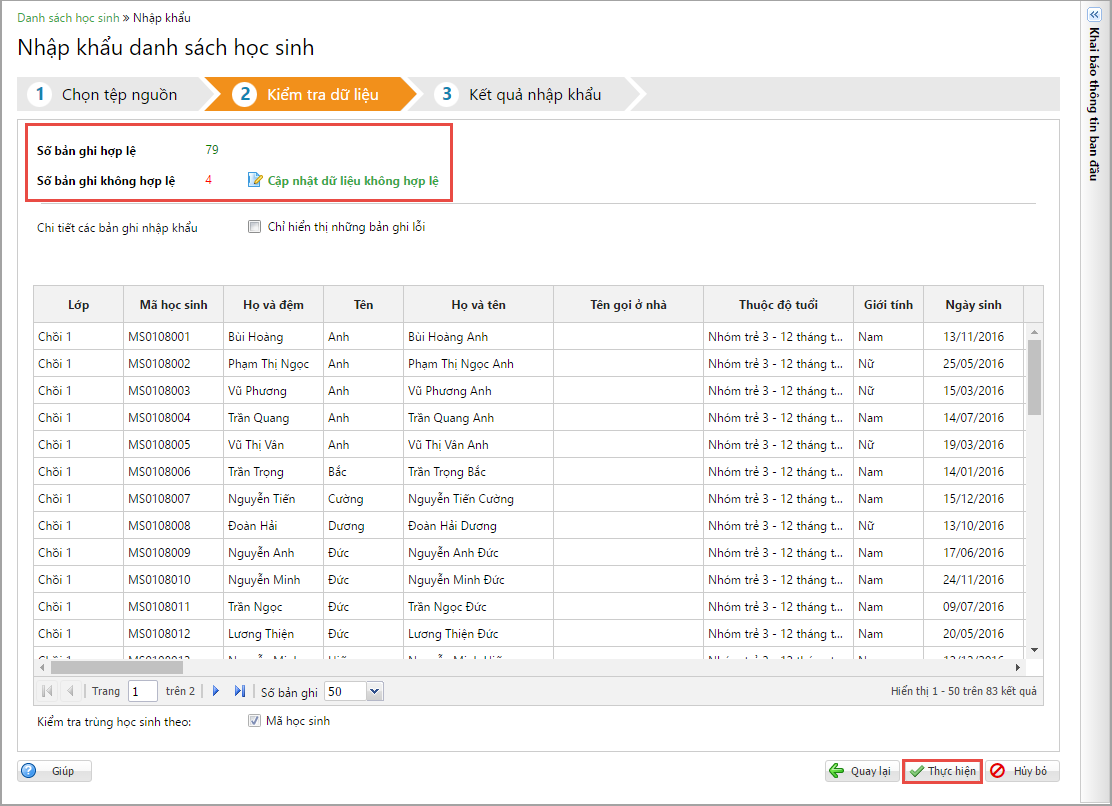The image size is (1112, 806).
Task: Enable Chỉ hiển thị những bản ghi lỗi
Action: 255,227
